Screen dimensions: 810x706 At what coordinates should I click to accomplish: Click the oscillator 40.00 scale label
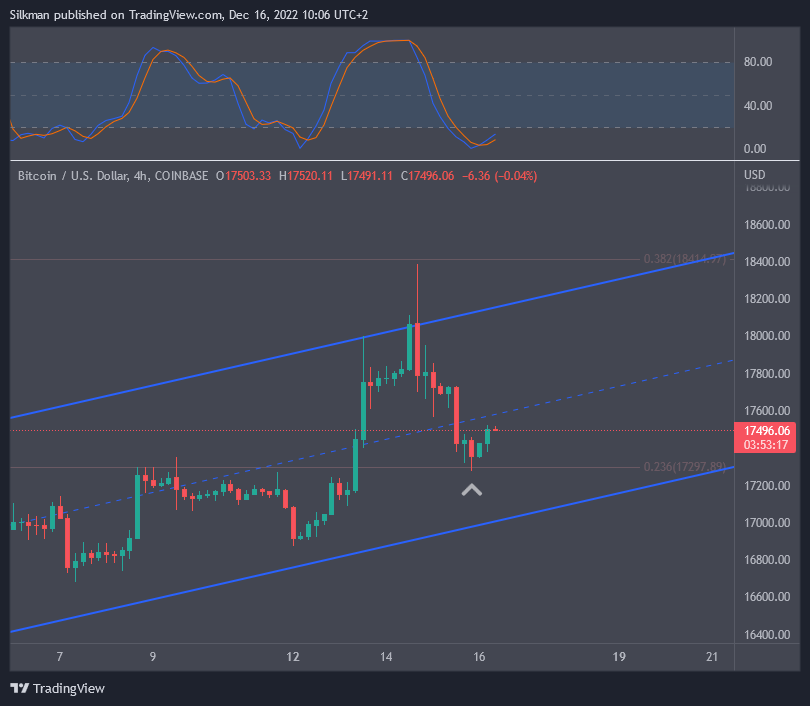click(x=758, y=106)
